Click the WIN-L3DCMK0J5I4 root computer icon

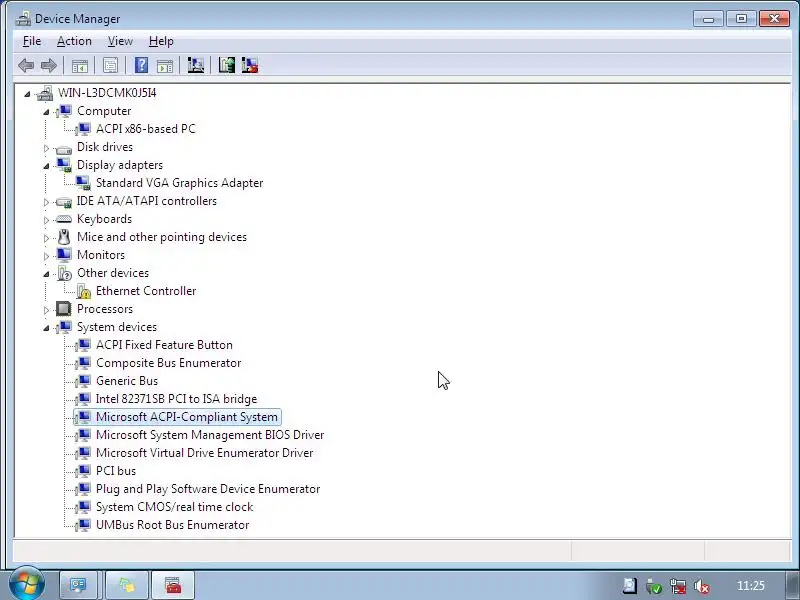[45, 93]
